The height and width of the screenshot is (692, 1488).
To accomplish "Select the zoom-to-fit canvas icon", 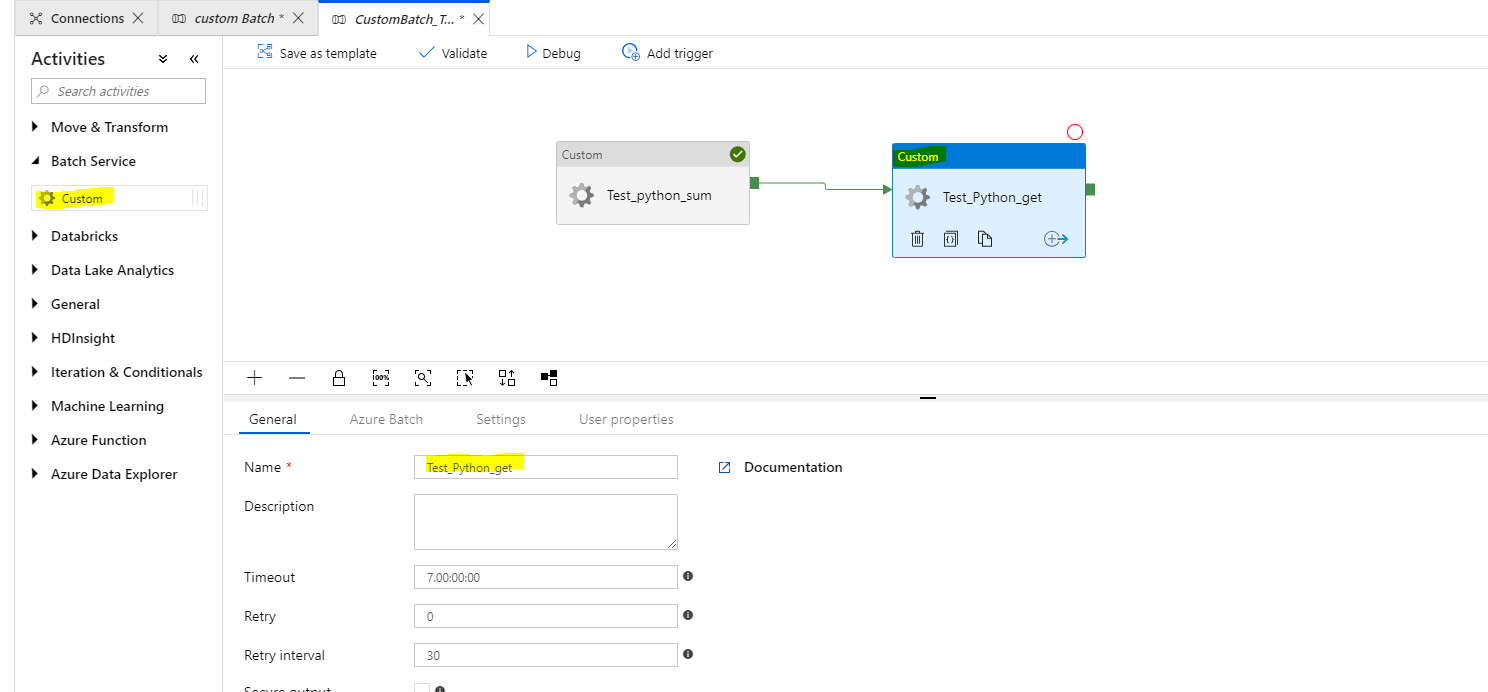I will tap(423, 377).
